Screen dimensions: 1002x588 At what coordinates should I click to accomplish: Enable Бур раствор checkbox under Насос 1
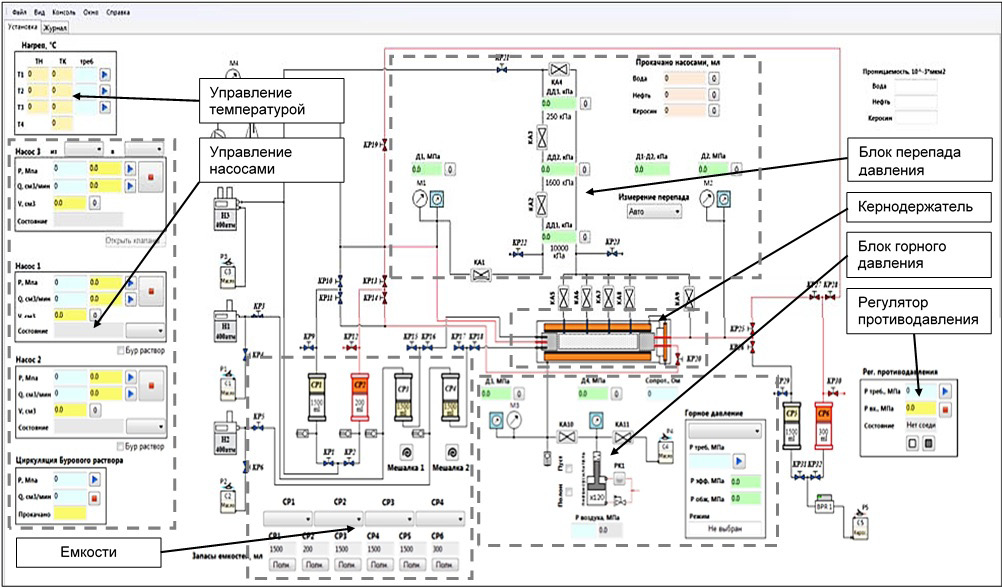click(121, 351)
